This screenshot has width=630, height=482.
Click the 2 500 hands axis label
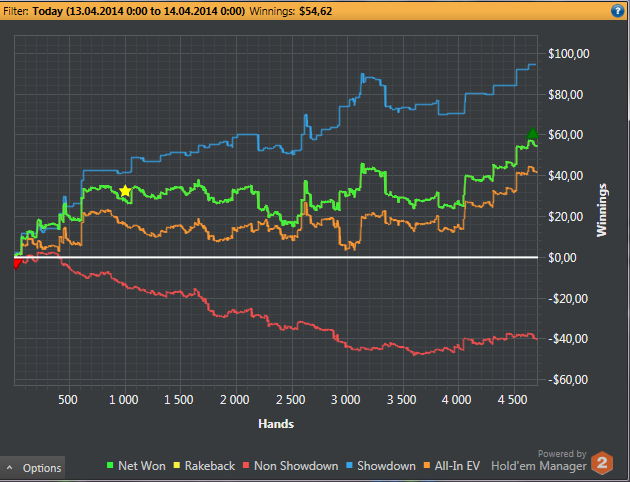pyautogui.click(x=290, y=400)
